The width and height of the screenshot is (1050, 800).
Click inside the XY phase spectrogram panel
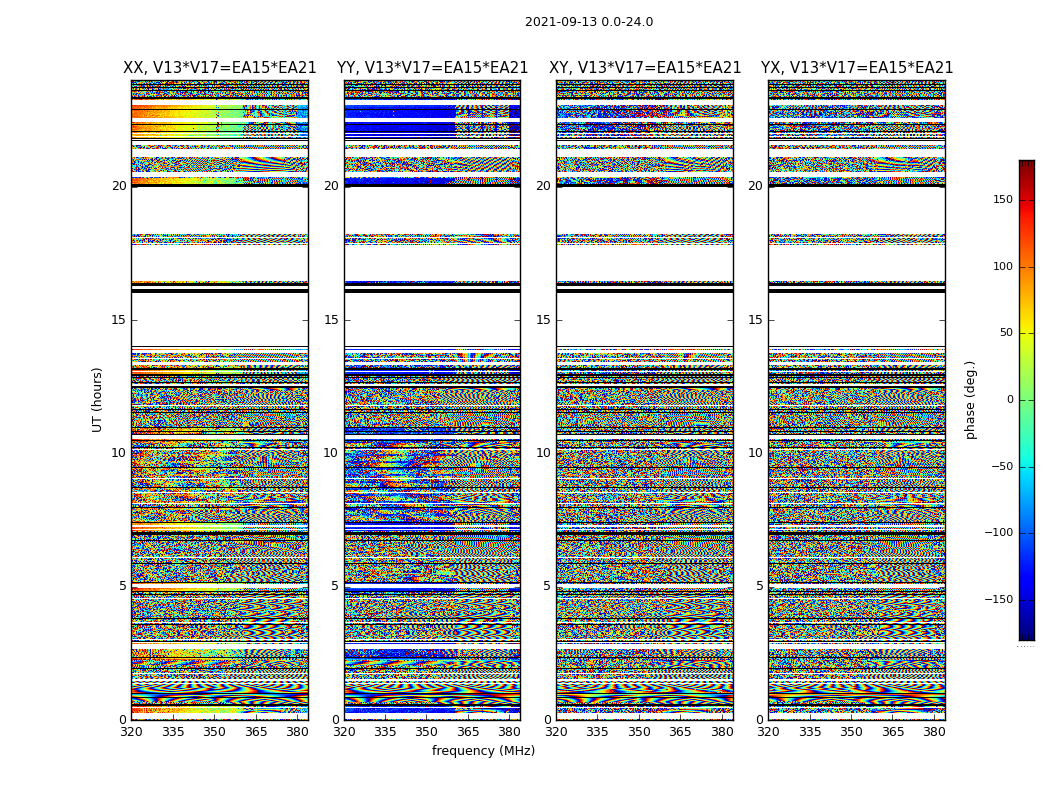[x=645, y=400]
